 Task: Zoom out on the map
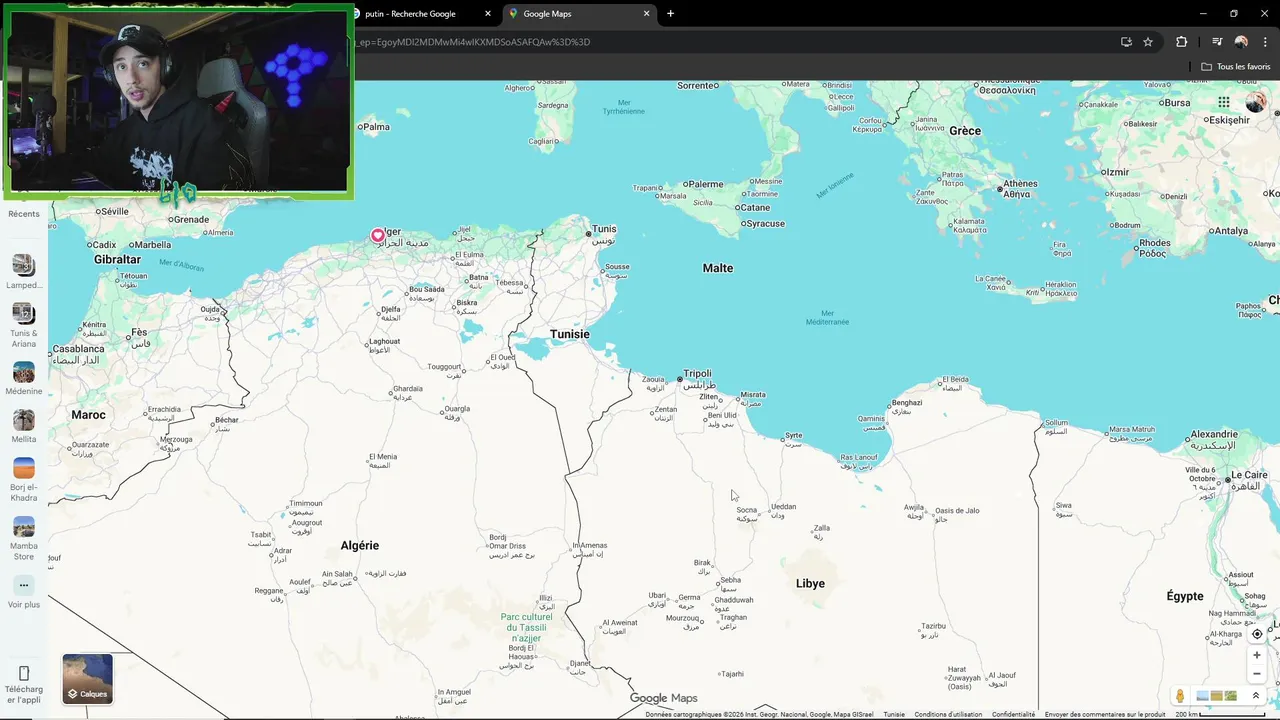click(x=1257, y=673)
